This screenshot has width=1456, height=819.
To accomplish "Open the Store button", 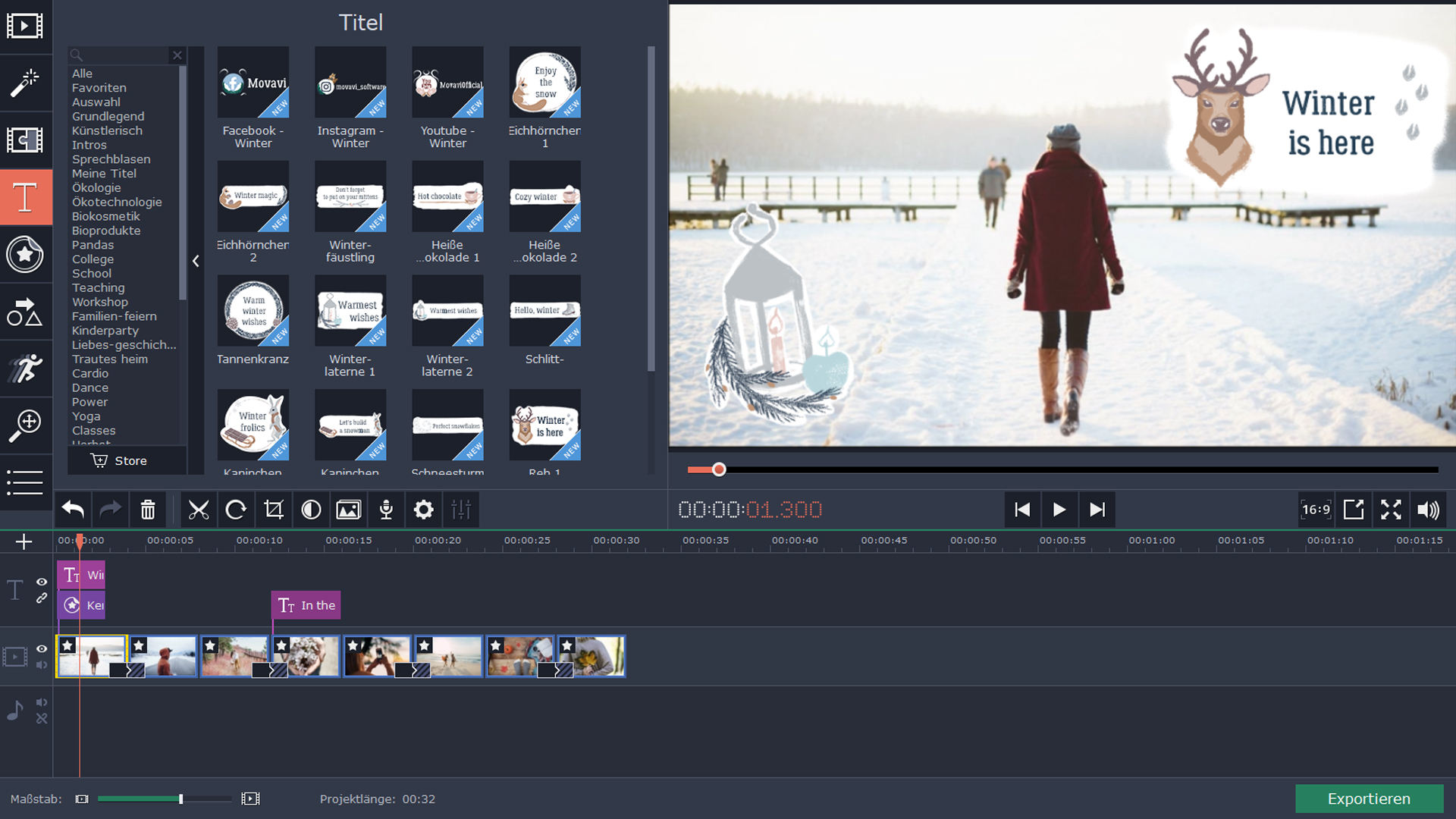I will (120, 461).
